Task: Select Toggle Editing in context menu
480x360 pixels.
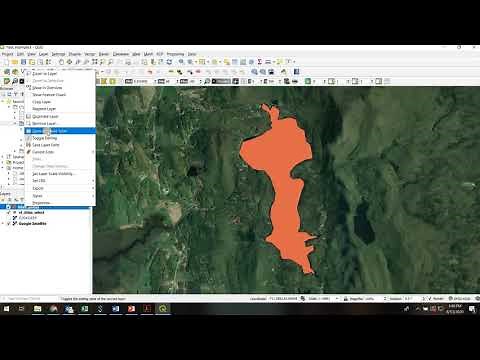Action: click(x=60, y=138)
